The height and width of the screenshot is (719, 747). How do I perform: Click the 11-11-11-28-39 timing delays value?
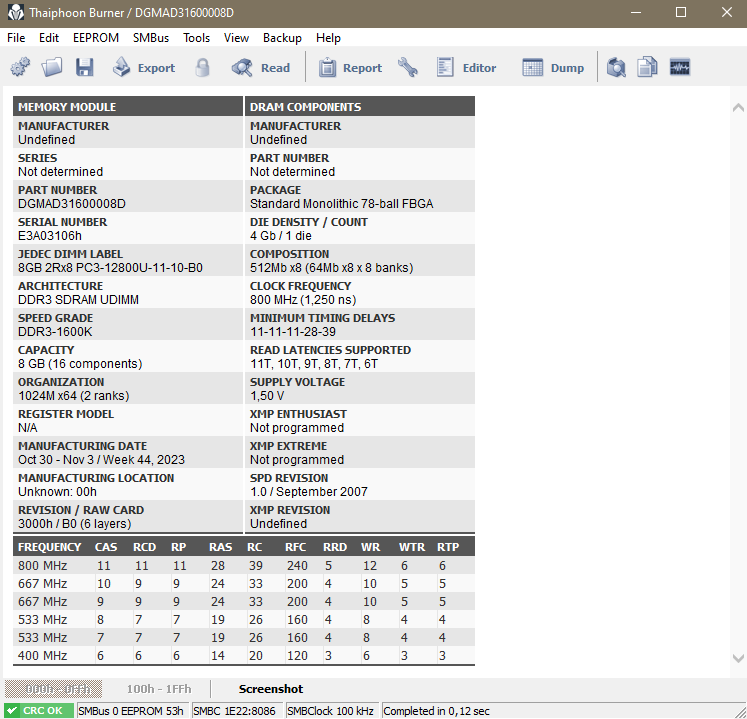(x=293, y=332)
